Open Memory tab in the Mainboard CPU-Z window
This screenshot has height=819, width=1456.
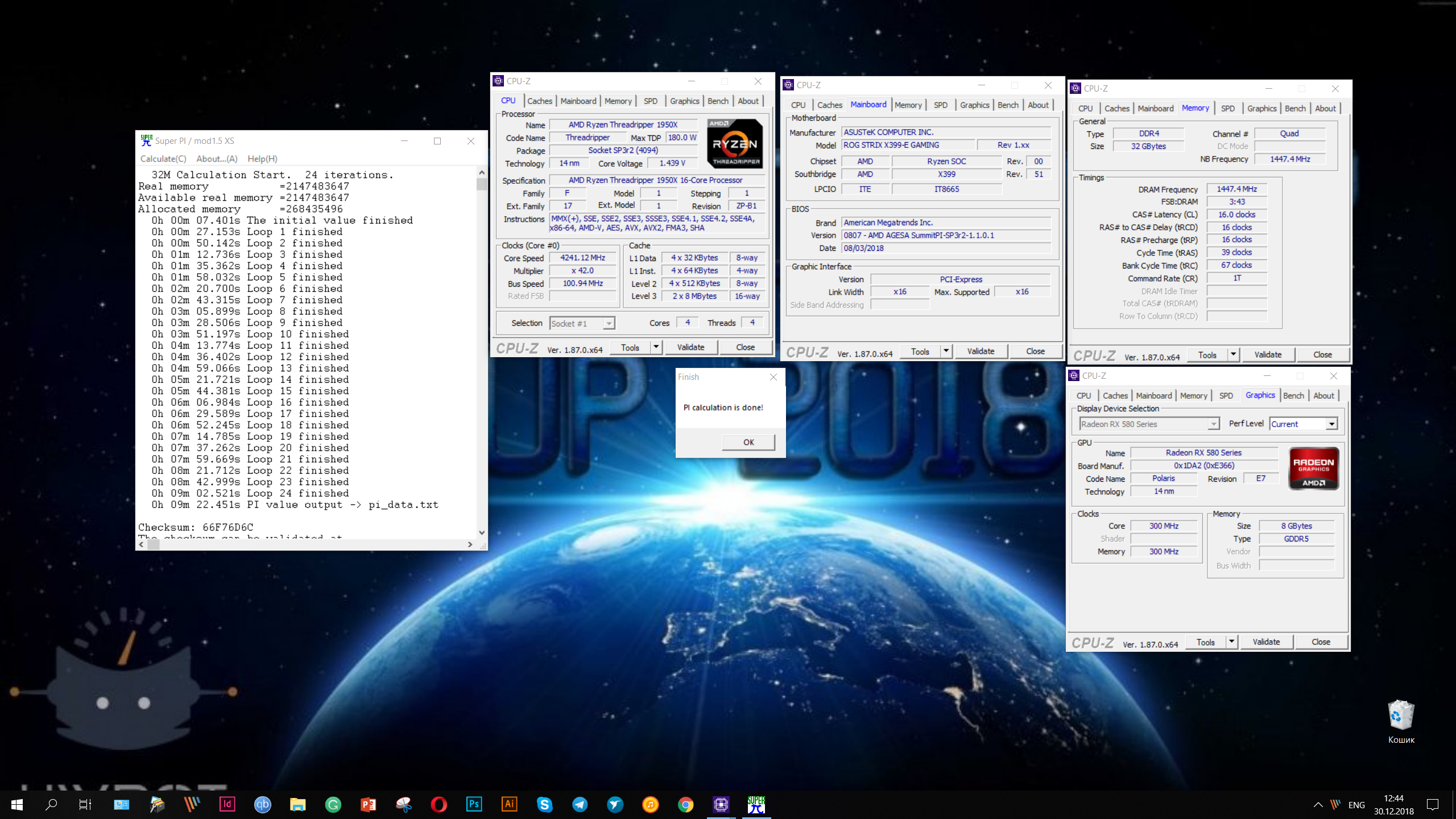click(908, 105)
